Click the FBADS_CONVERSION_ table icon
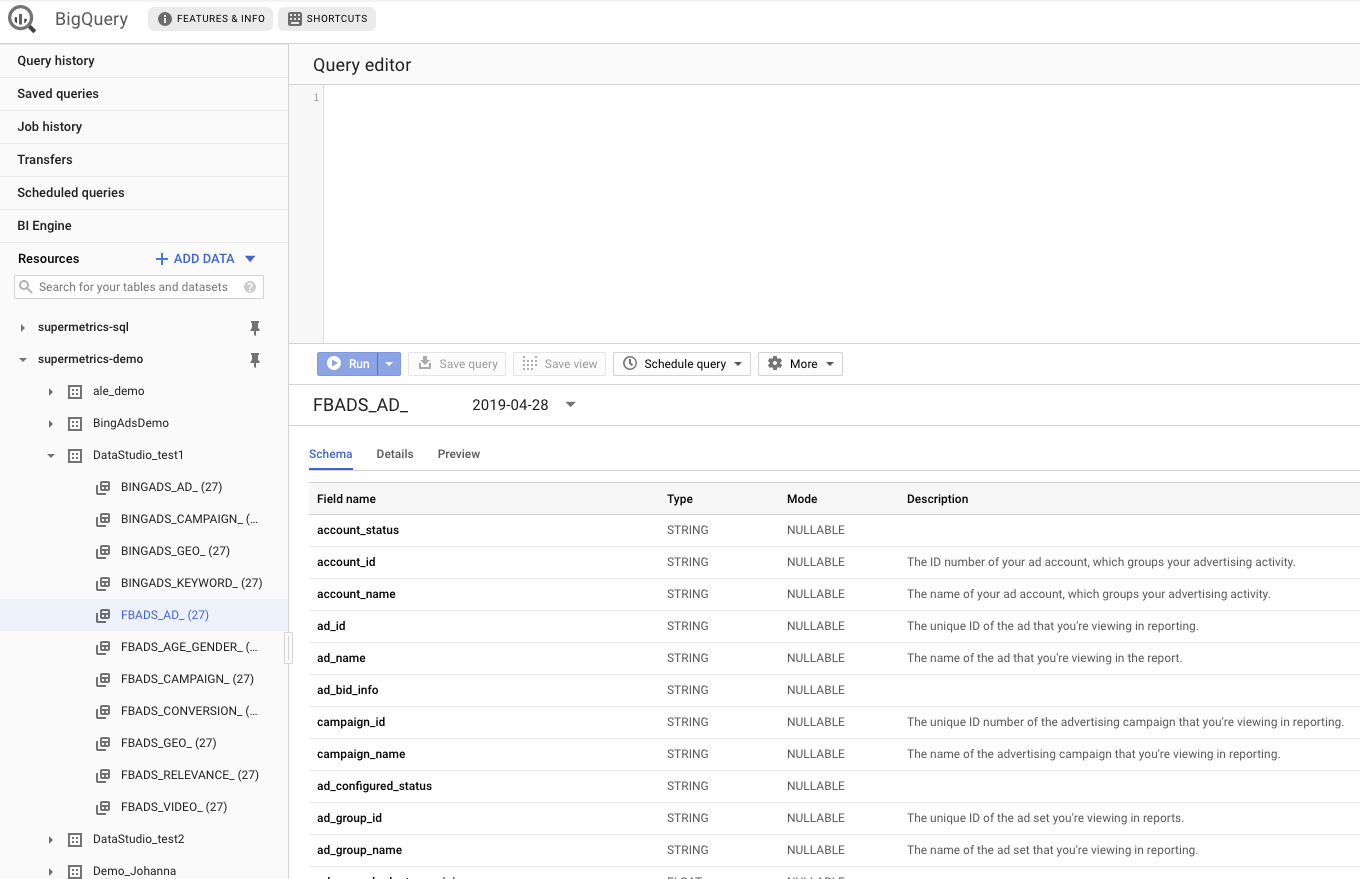This screenshot has width=1360, height=879. point(103,711)
